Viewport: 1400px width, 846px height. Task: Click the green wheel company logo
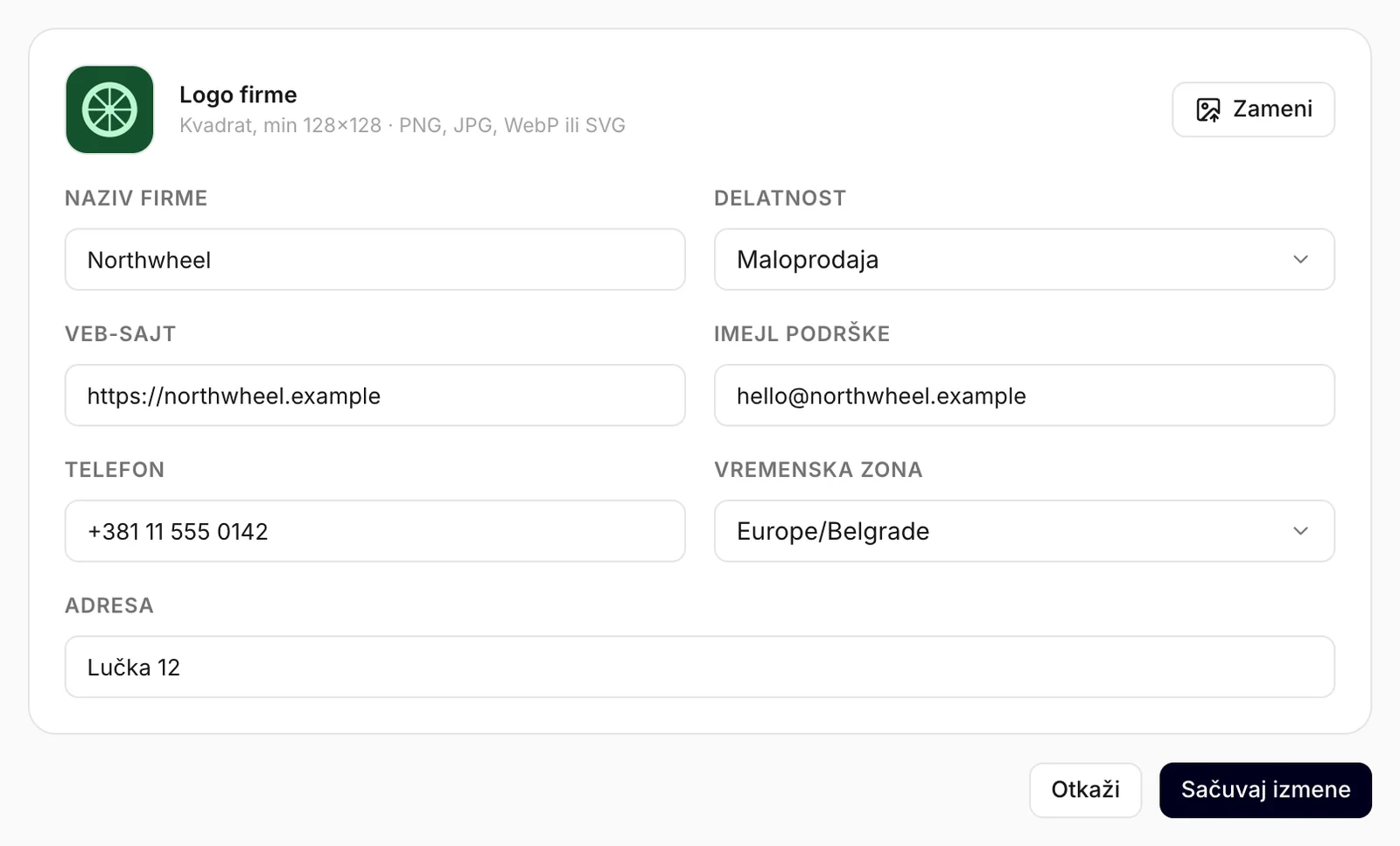(x=109, y=109)
